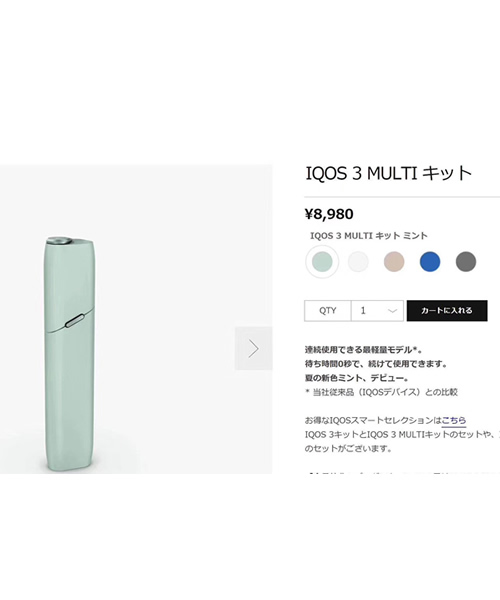Click the 夏の新色ミント description line
Image resolution: width=500 pixels, height=600 pixels.
pyautogui.click(x=356, y=378)
